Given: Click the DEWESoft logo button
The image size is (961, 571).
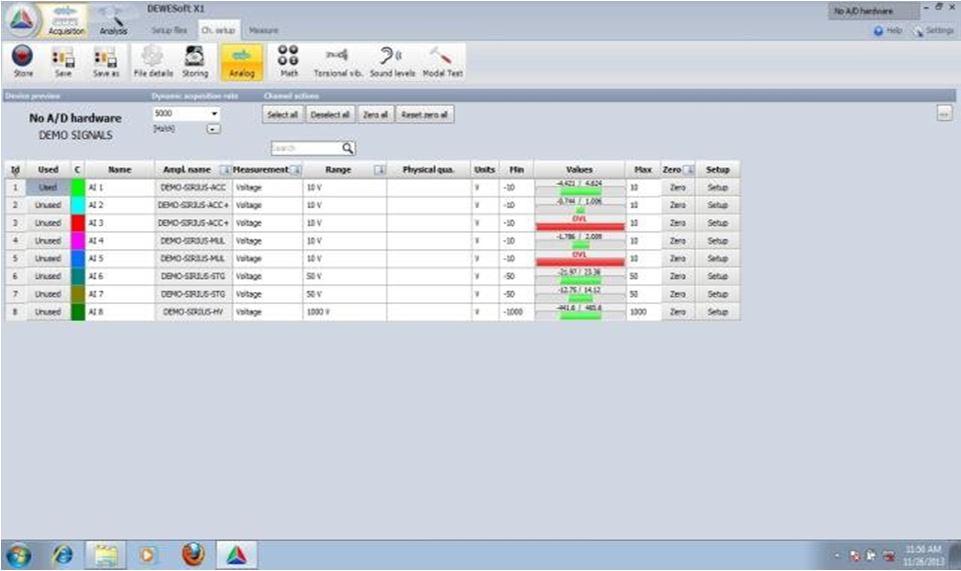Looking at the screenshot, I should pyautogui.click(x=21, y=20).
